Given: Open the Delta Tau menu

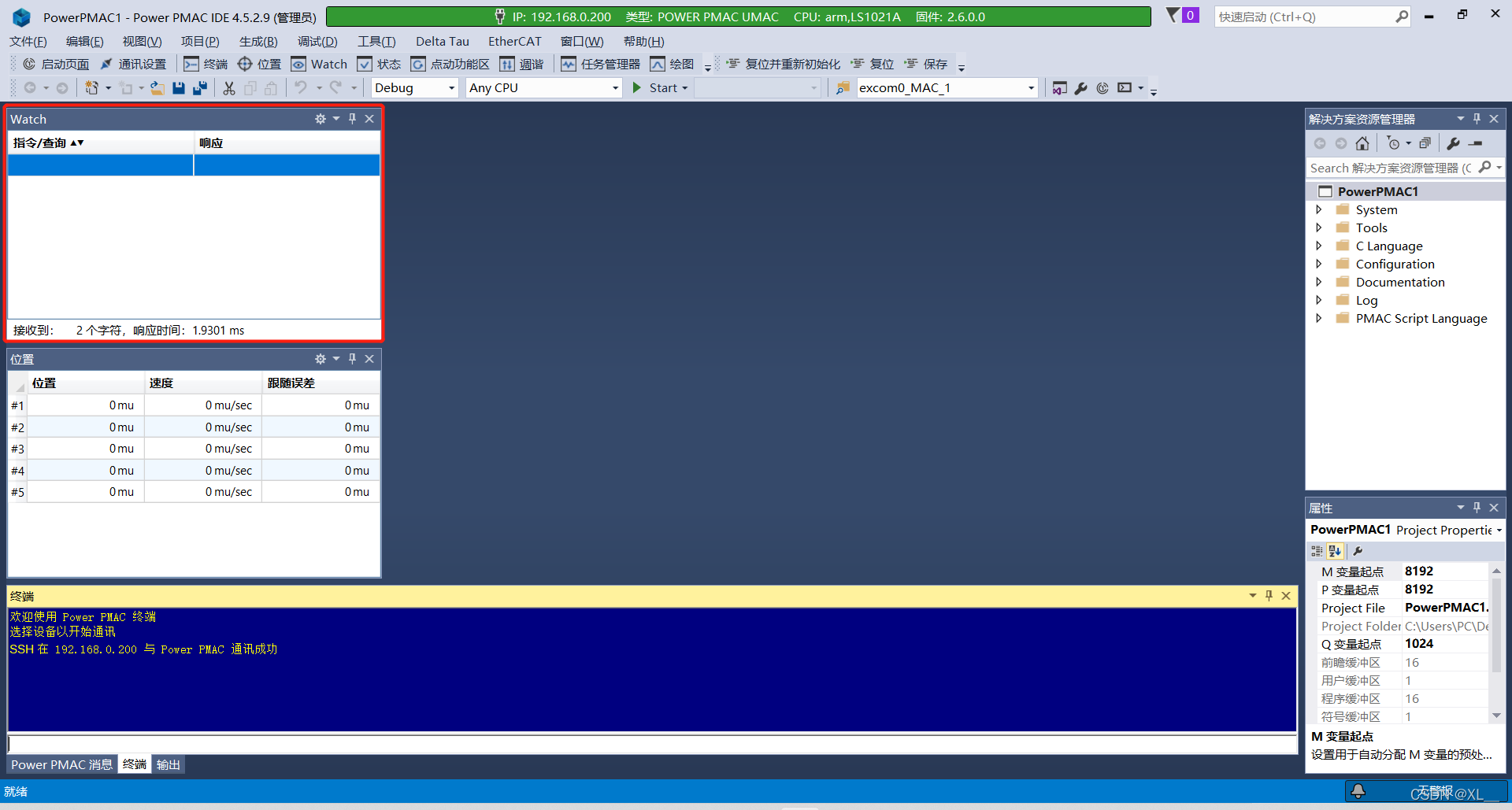Looking at the screenshot, I should pos(443,42).
